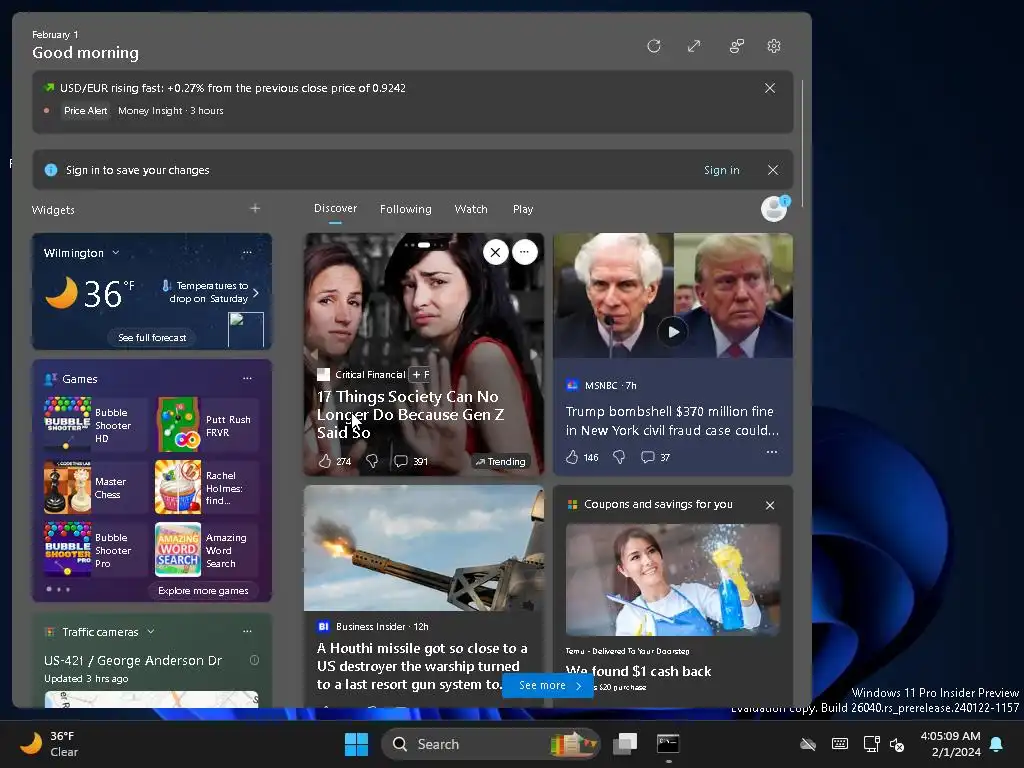The height and width of the screenshot is (768, 1024).
Task: Open widgets settings gear
Action: 774,46
